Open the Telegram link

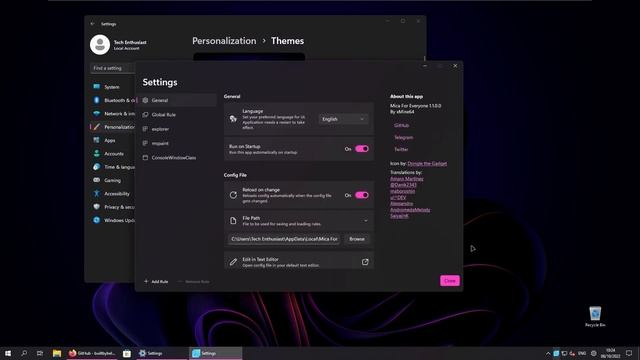(x=404, y=137)
